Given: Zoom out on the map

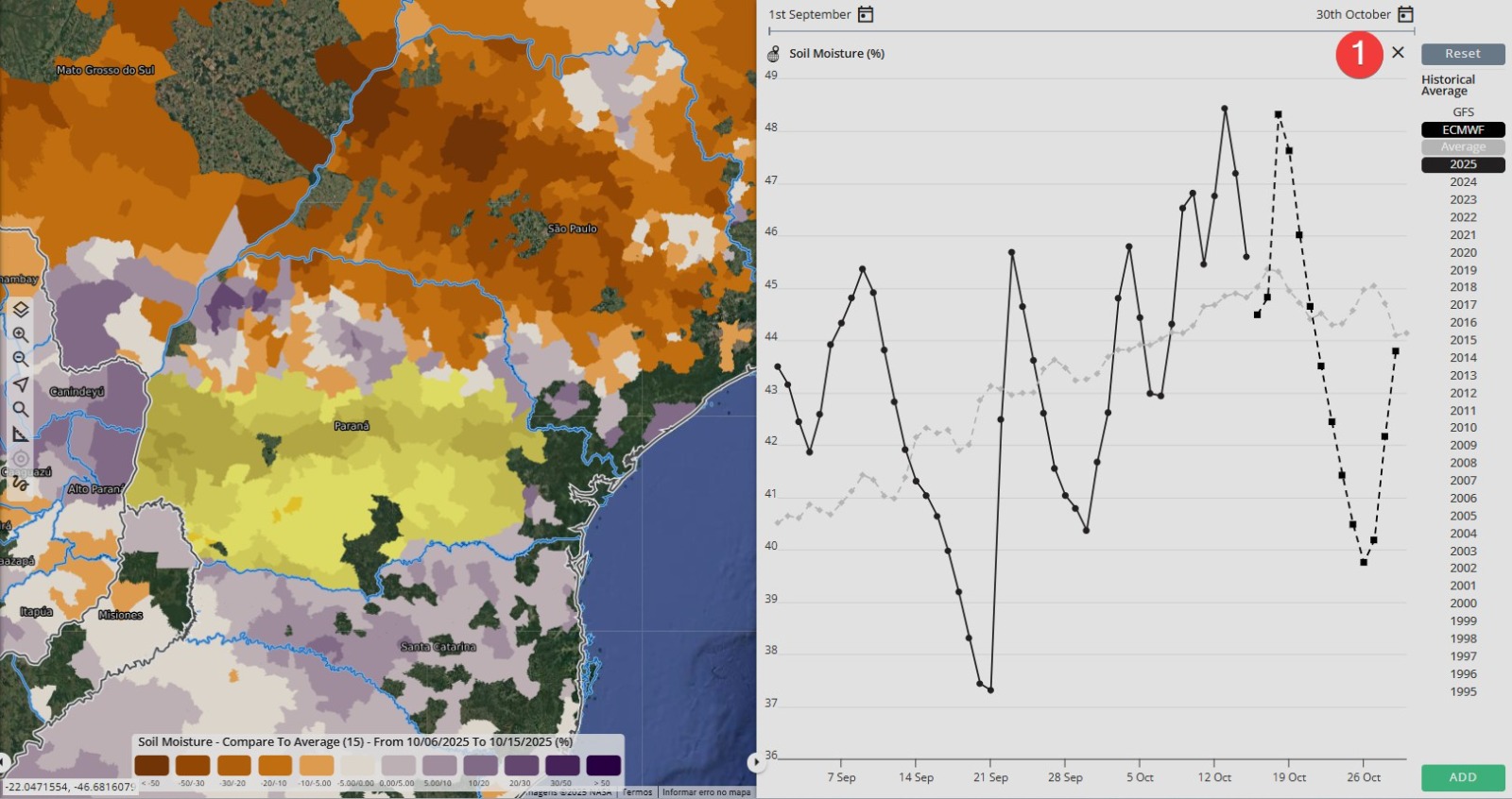Looking at the screenshot, I should coord(21,359).
